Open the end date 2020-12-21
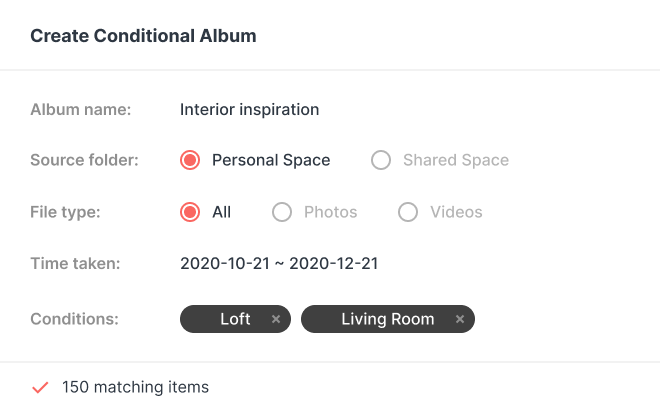The width and height of the screenshot is (660, 412). click(335, 264)
